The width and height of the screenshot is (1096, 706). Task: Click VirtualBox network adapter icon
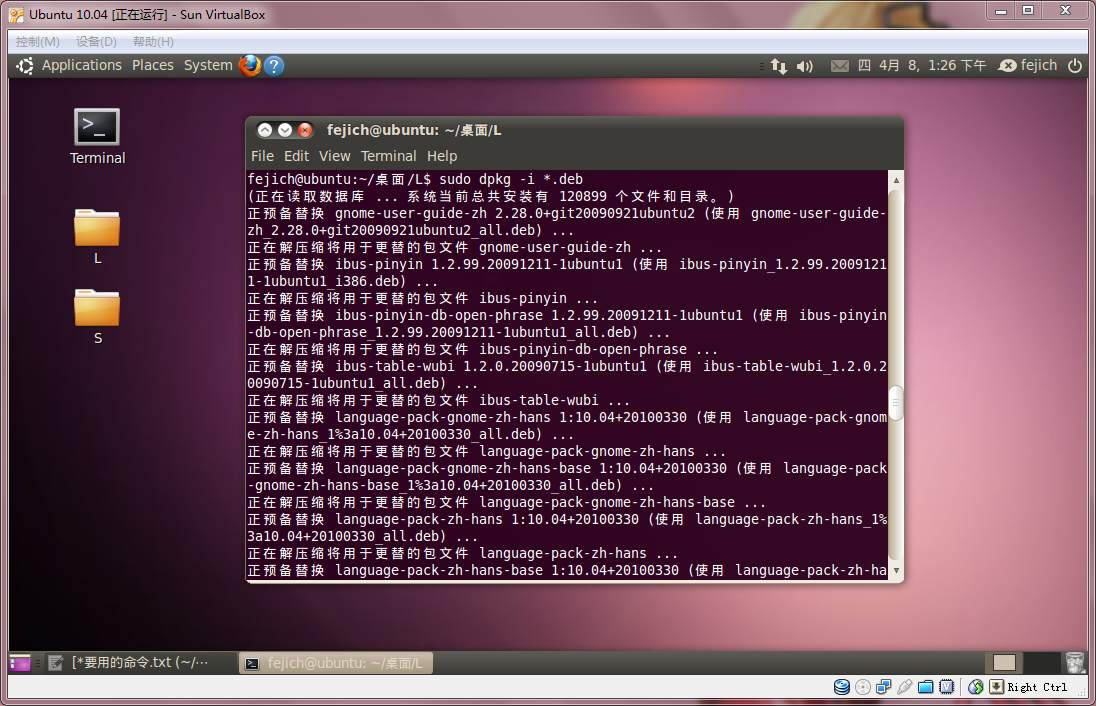click(884, 687)
